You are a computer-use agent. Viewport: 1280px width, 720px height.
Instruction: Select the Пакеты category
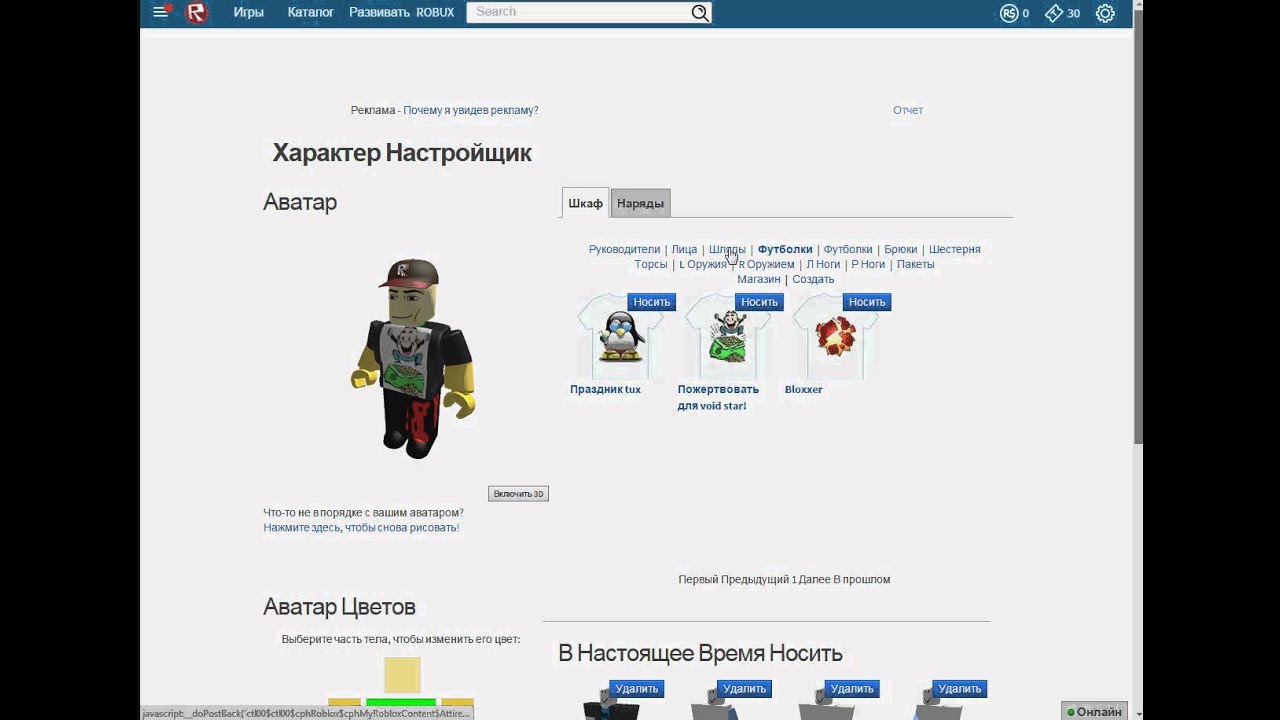click(915, 264)
